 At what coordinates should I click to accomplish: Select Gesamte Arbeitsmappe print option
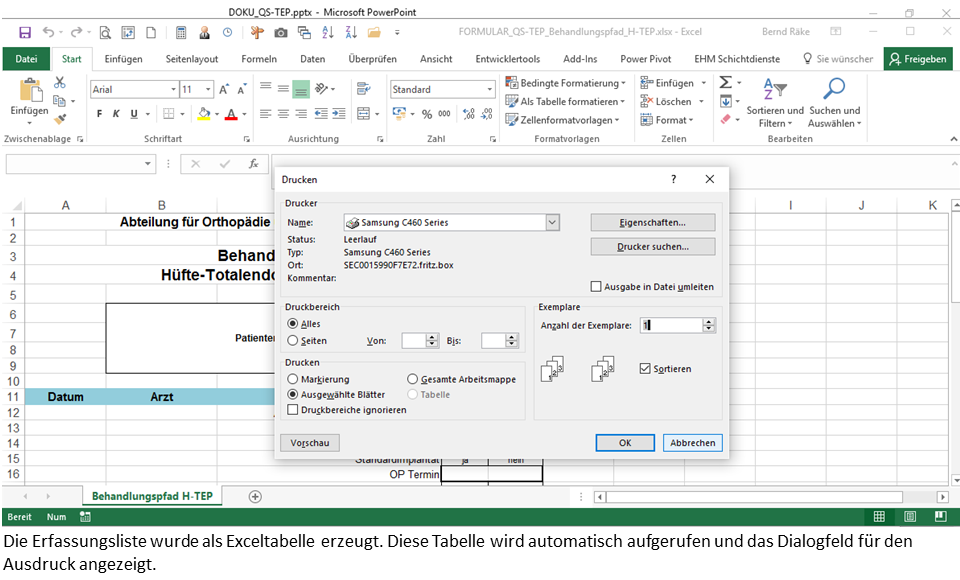413,379
